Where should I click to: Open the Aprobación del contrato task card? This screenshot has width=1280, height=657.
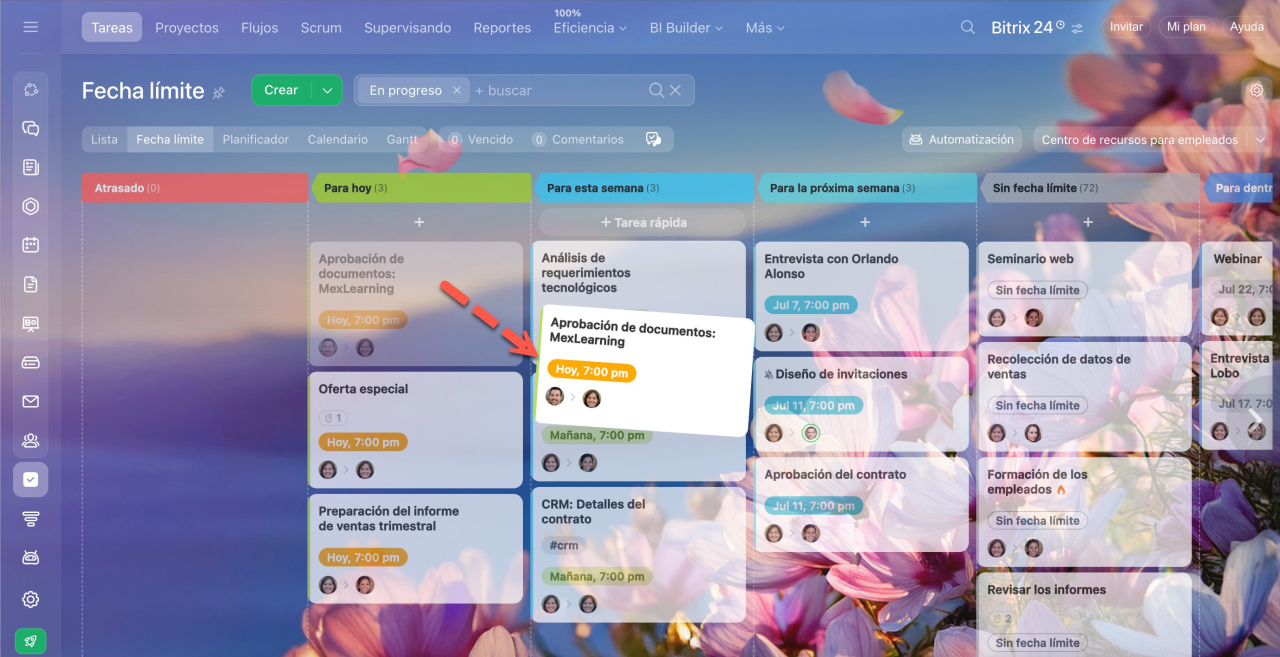pos(862,504)
